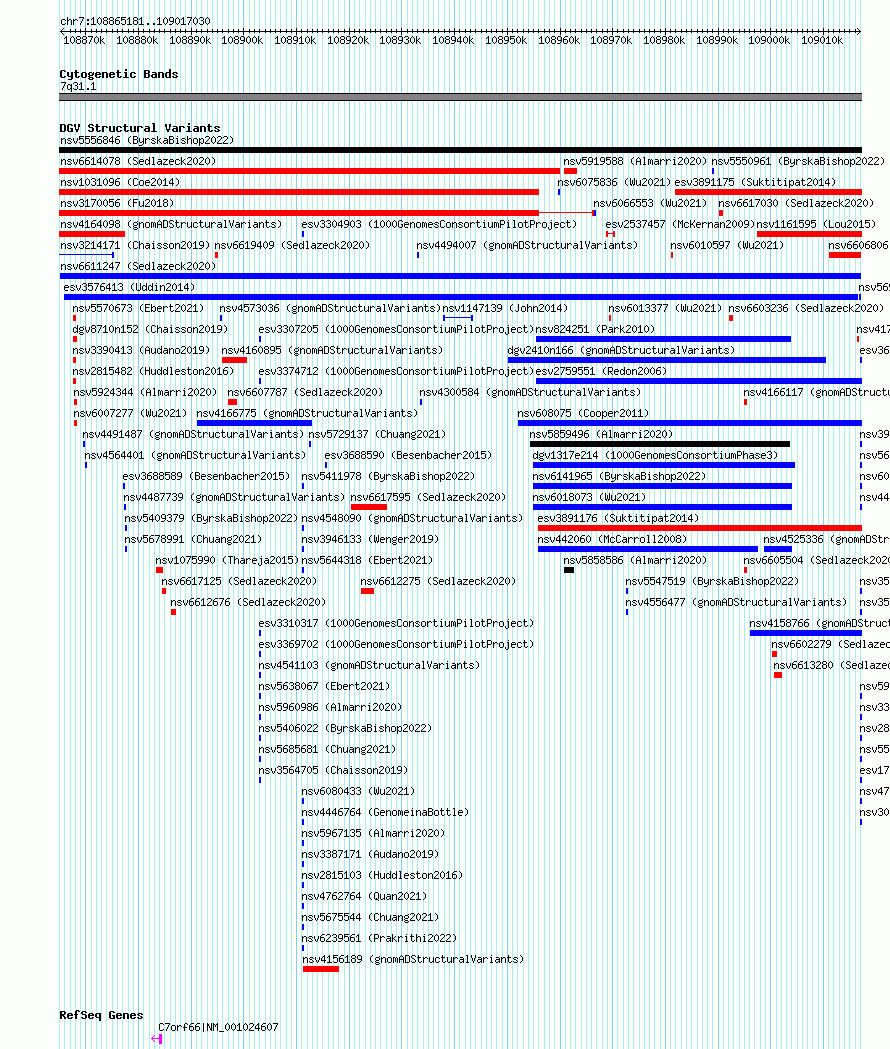The width and height of the screenshot is (890, 1049).
Task: Select esv3891176 (Suktitipat2014) variant
Action: point(618,518)
